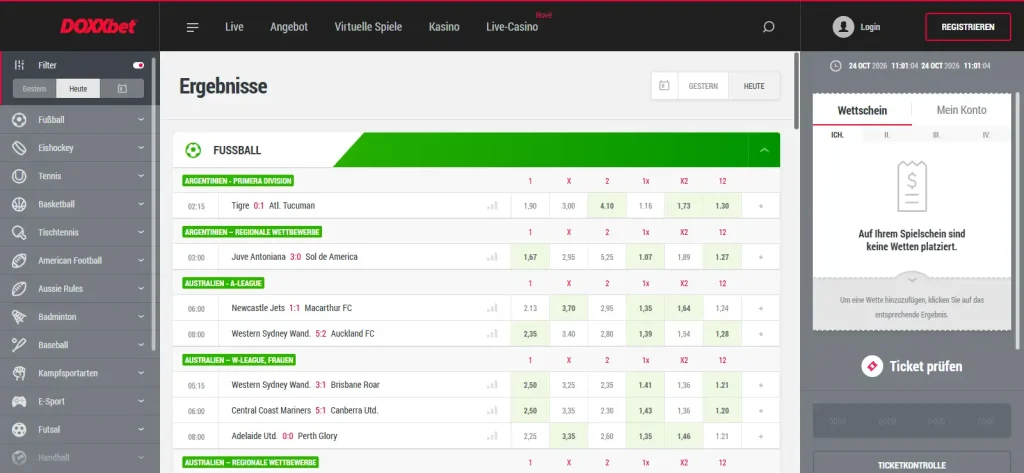This screenshot has width=1024, height=473.
Task: Click GESTERN results button
Action: click(703, 86)
